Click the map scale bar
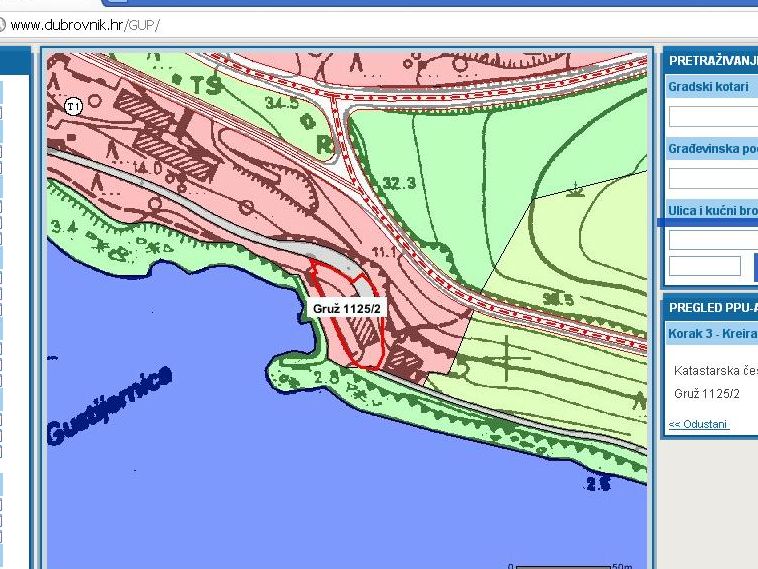The height and width of the screenshot is (569, 758). click(x=565, y=565)
